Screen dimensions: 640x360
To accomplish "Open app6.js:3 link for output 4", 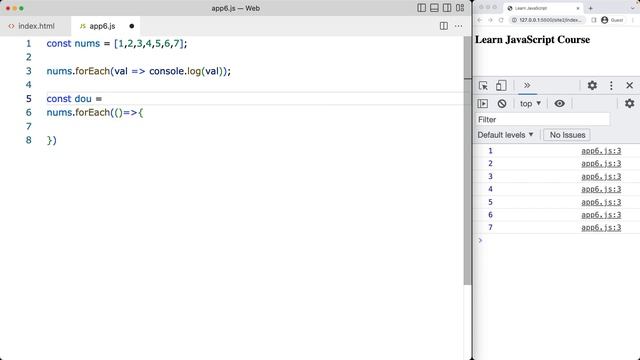I will 601,189.
